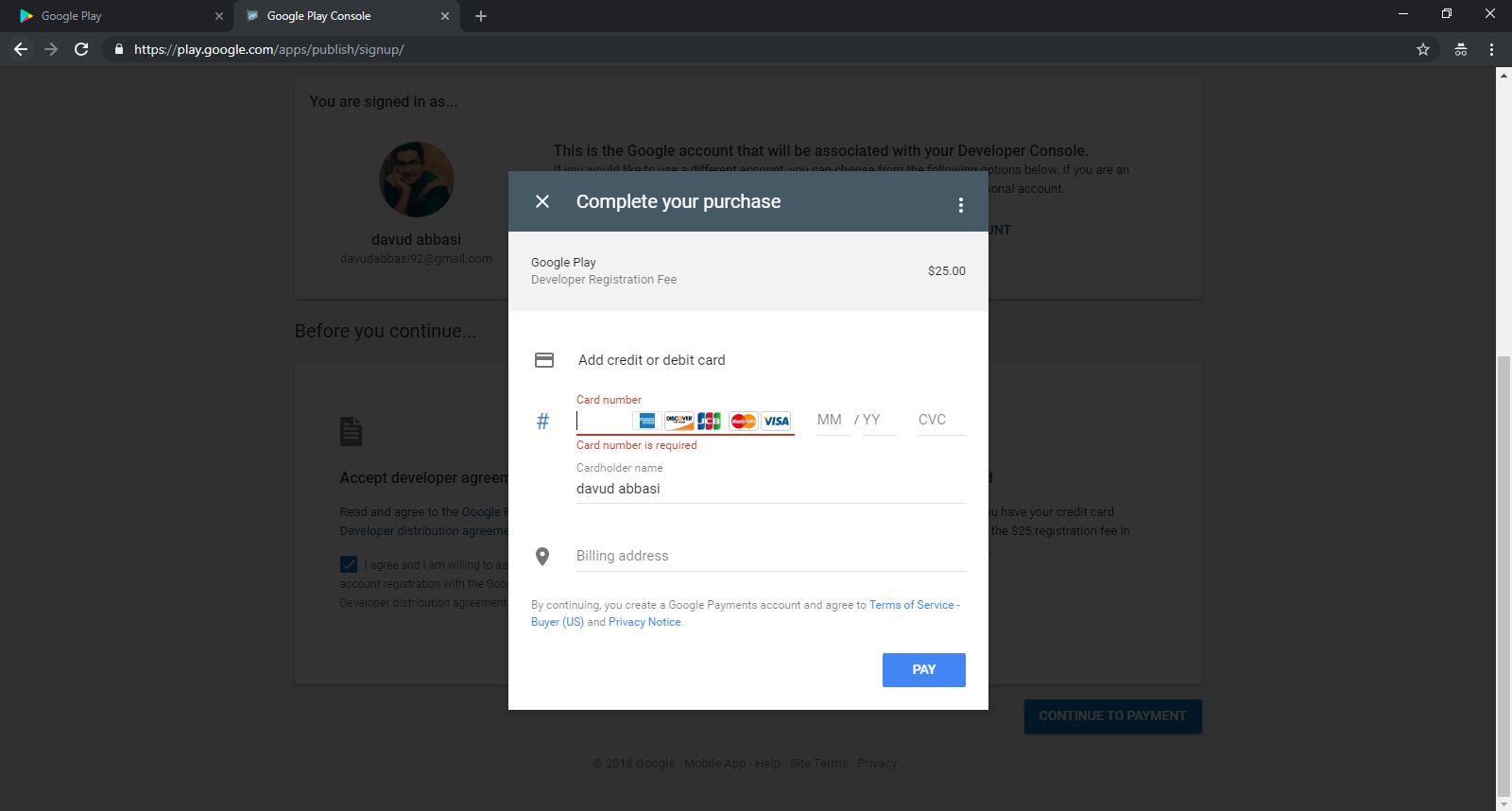Viewport: 1512px width, 811px height.
Task: Click the Card number is required error
Action: 637,445
